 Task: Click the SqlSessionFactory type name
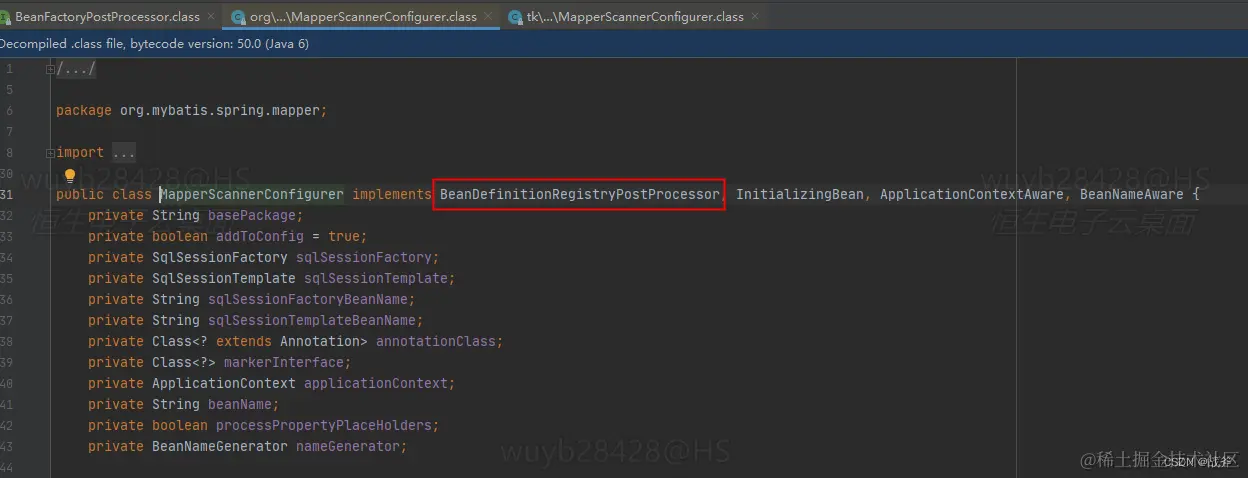coord(220,257)
